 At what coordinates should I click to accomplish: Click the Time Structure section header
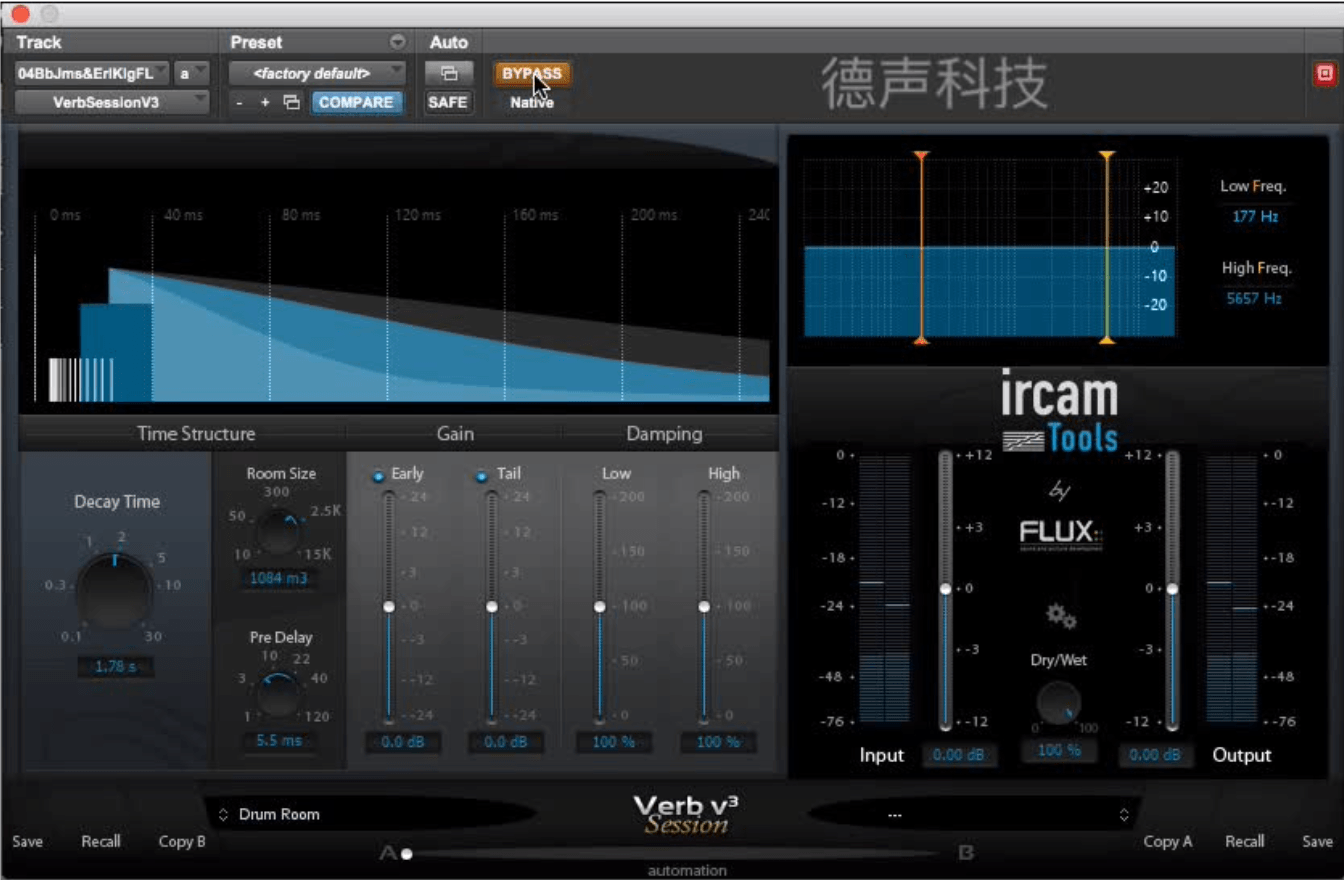(196, 433)
